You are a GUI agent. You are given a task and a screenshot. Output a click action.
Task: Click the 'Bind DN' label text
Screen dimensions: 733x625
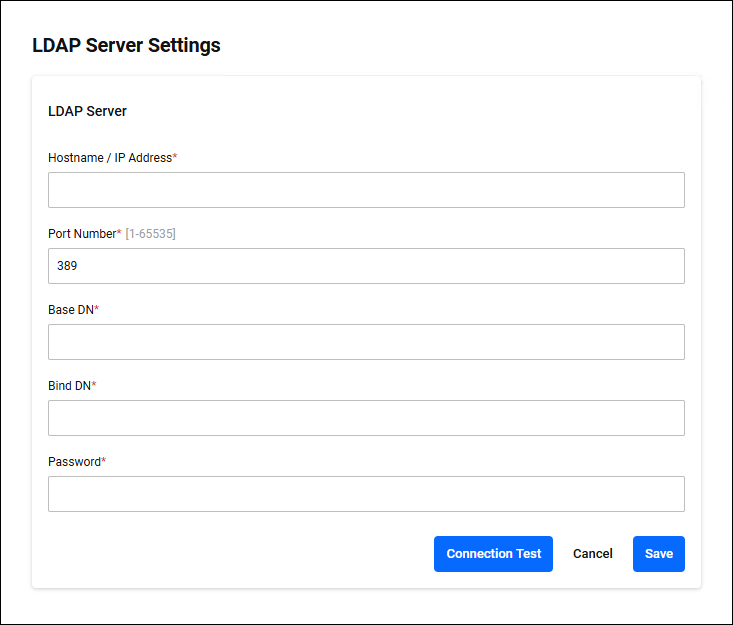coord(69,386)
